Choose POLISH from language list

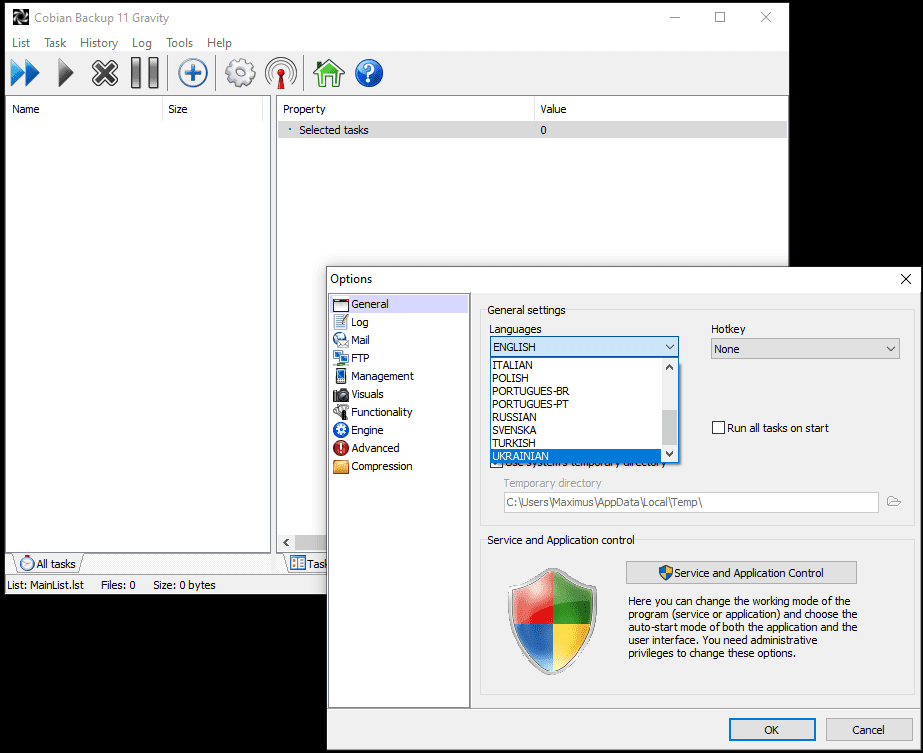tap(576, 378)
